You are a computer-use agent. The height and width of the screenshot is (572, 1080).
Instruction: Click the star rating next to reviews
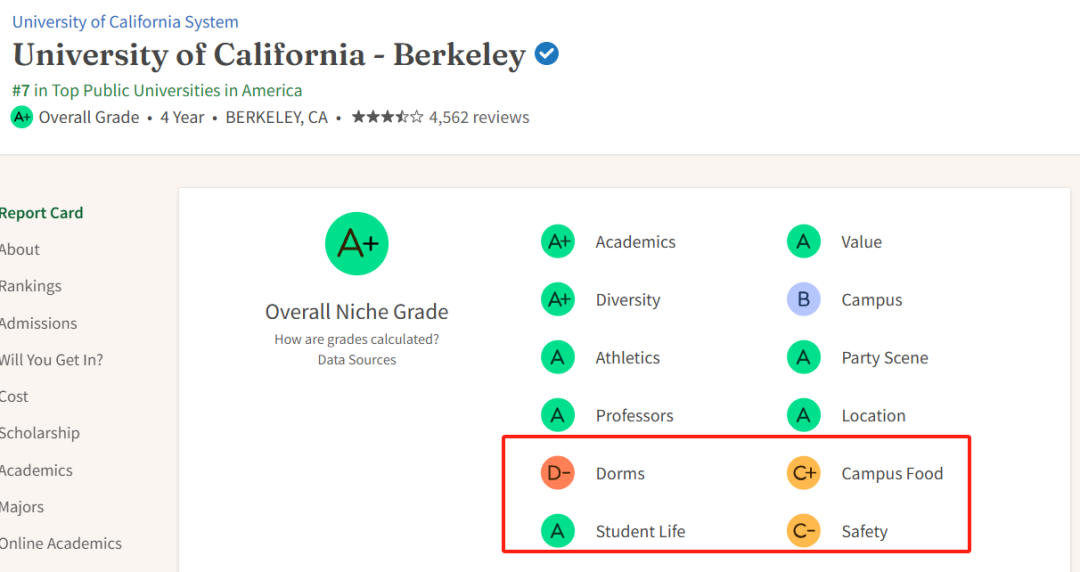click(x=388, y=117)
